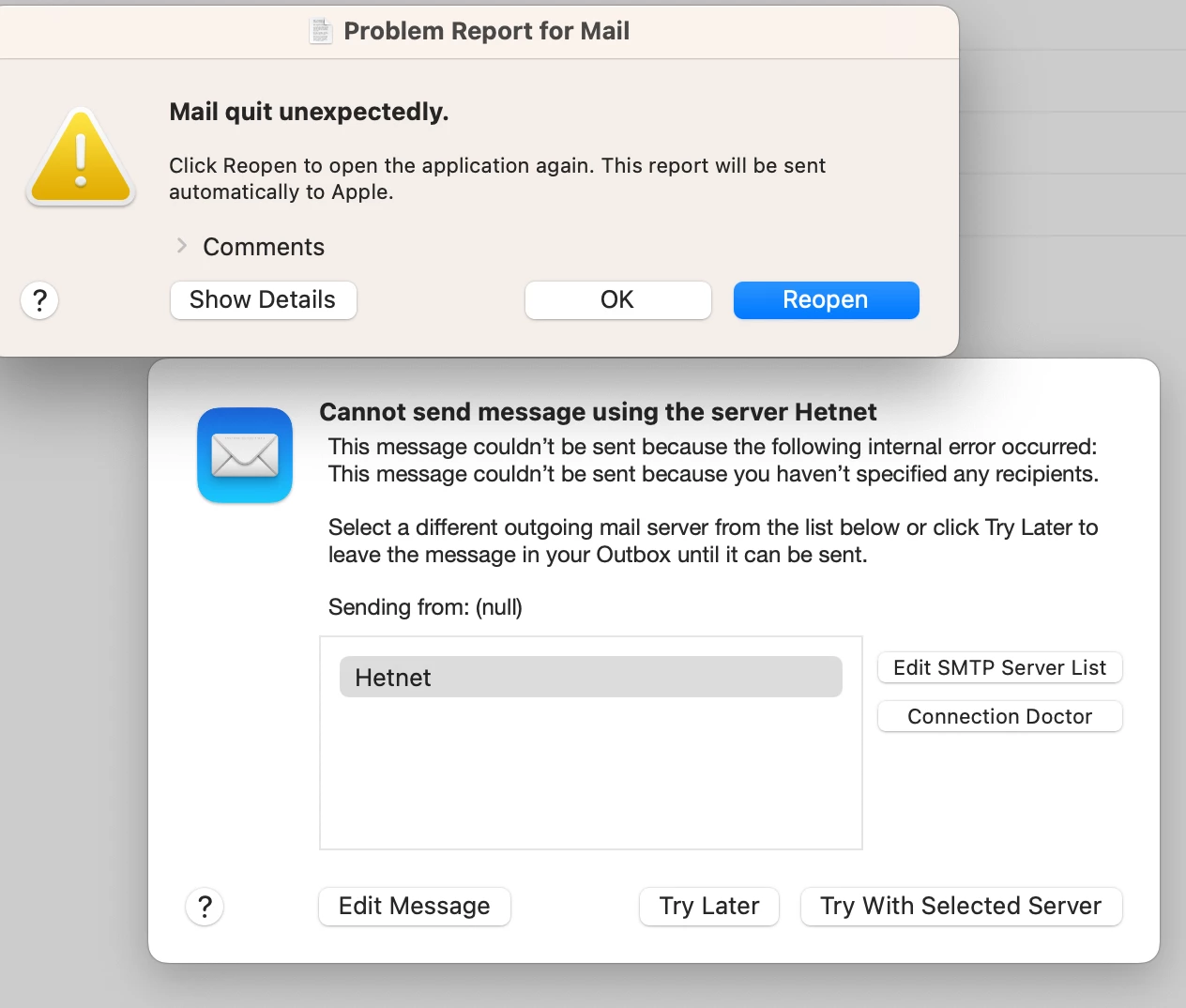Viewport: 1186px width, 1008px height.
Task: Click 'Sending from: (null)' text
Action: point(425,607)
